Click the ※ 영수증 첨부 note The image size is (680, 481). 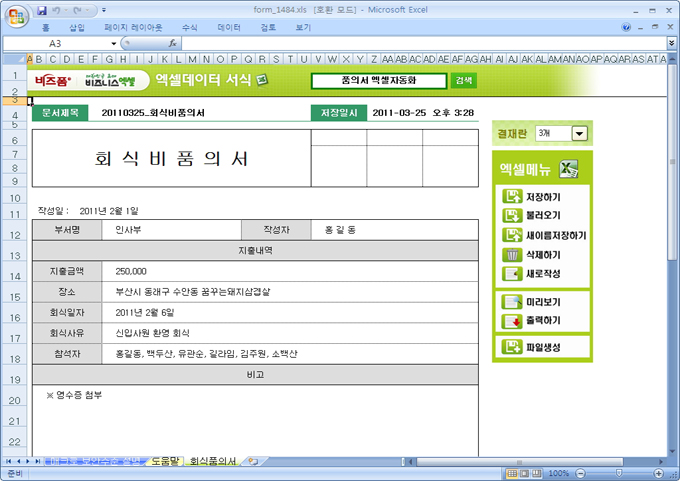[x=74, y=395]
